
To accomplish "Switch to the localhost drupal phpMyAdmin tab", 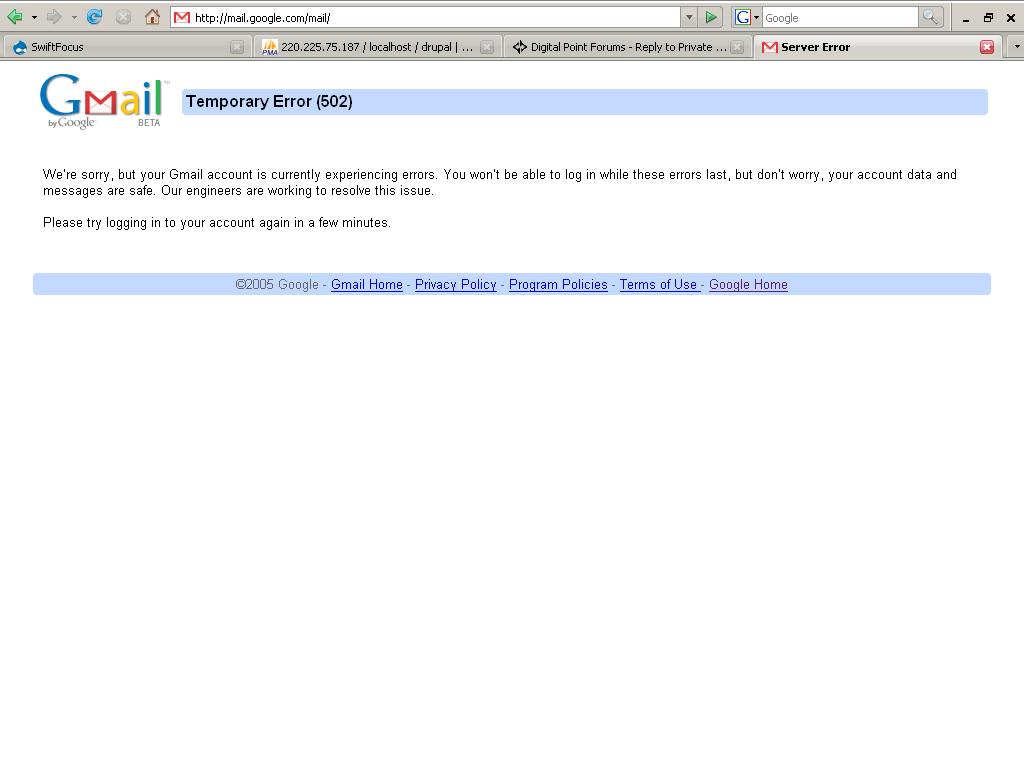I will 376,47.
